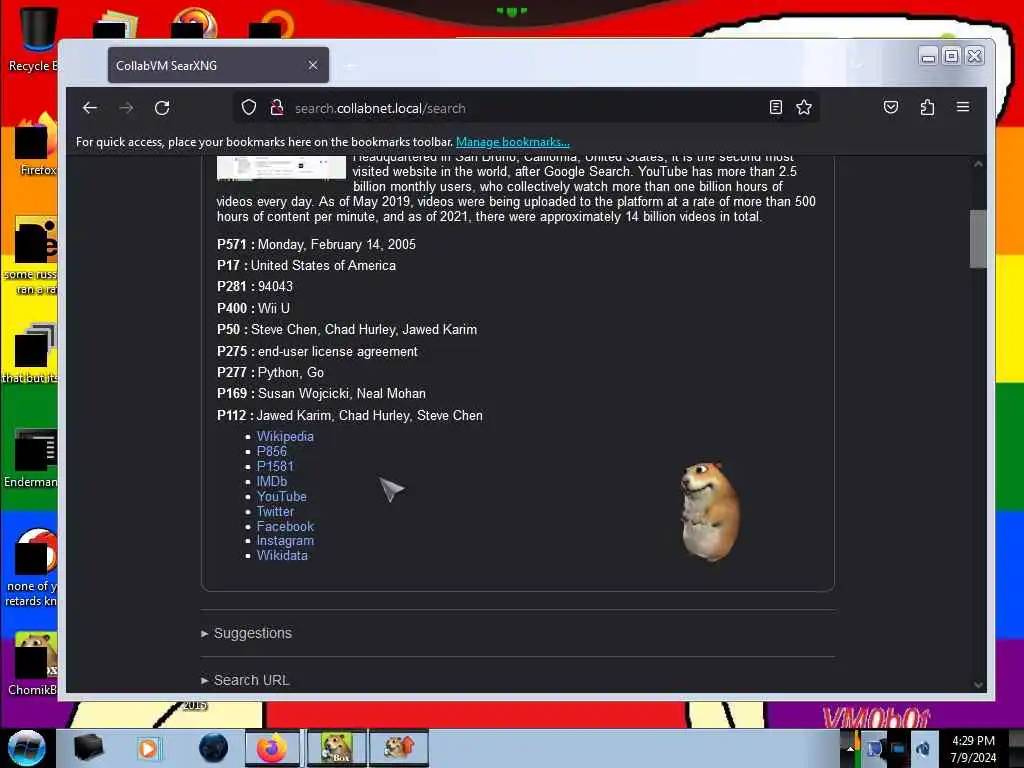Viewport: 1024px width, 768px height.
Task: Click the network tray icon
Action: (x=898, y=748)
